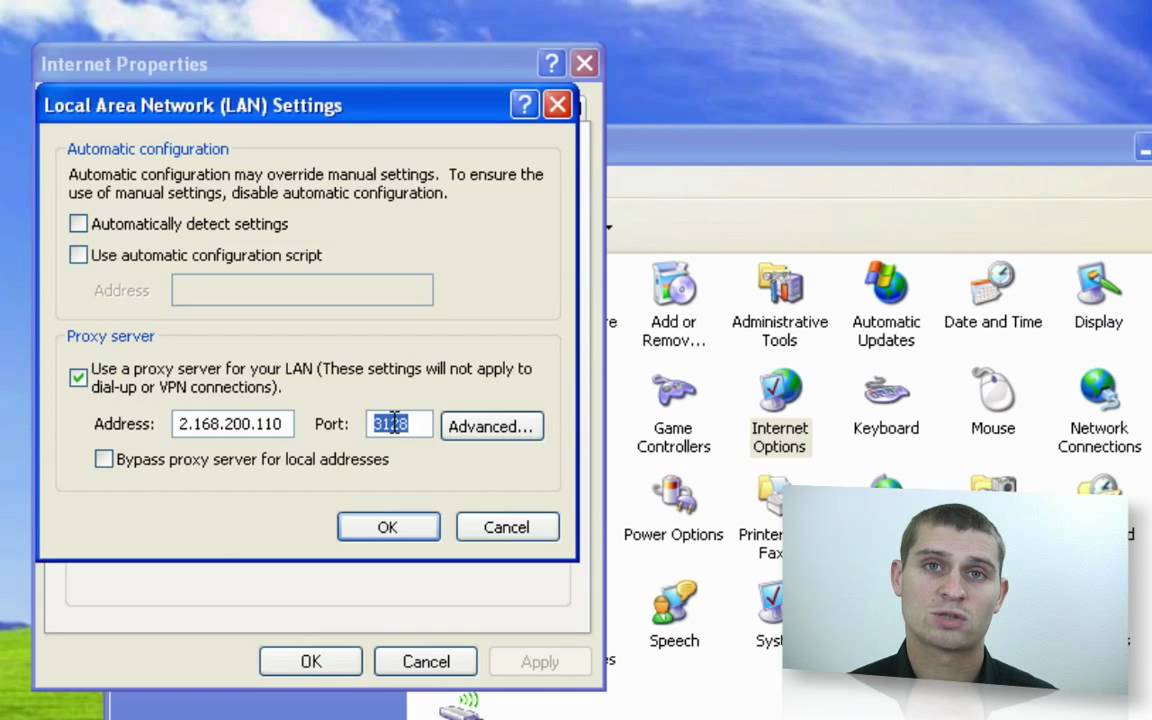Open Administrative Tools in Control Panel

(780, 304)
